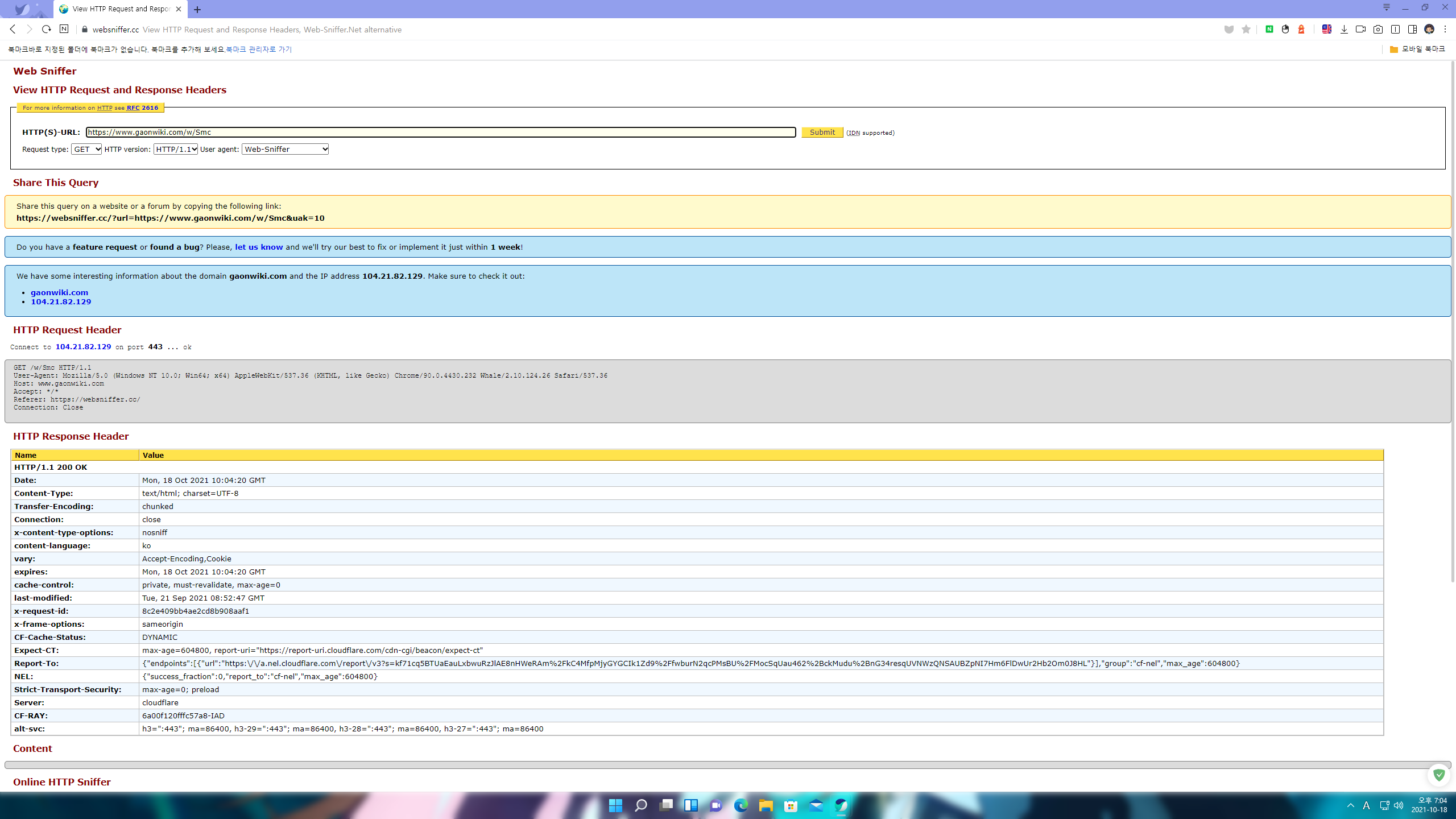Viewport: 1456px width, 819px height.
Task: Open File Explorer from taskbar
Action: pyautogui.click(x=766, y=805)
